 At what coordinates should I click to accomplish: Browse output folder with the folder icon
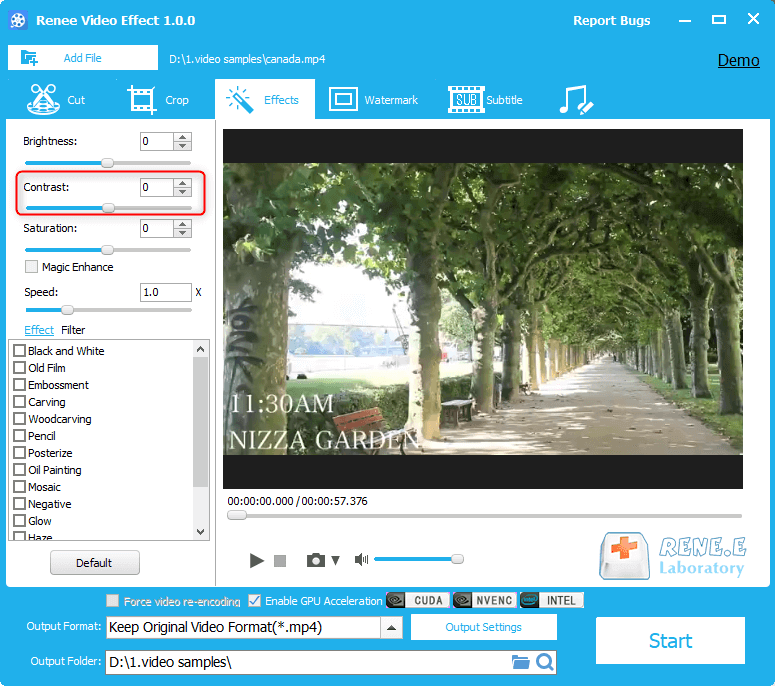pos(520,662)
